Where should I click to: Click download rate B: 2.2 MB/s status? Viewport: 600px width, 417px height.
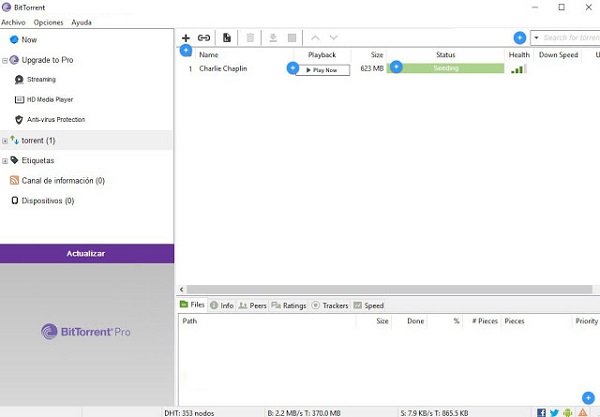304,413
